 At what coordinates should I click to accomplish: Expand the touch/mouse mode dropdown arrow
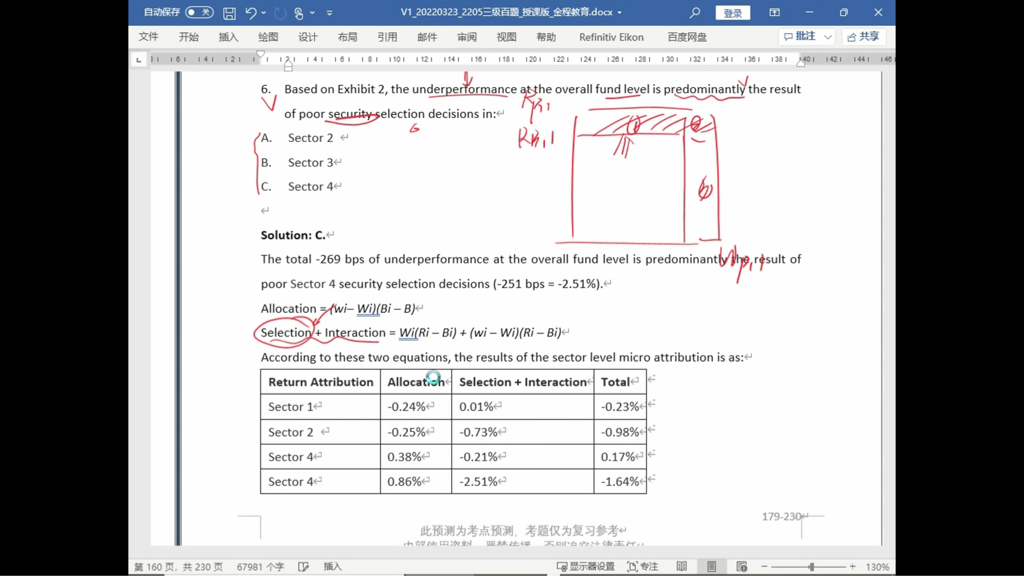click(312, 12)
